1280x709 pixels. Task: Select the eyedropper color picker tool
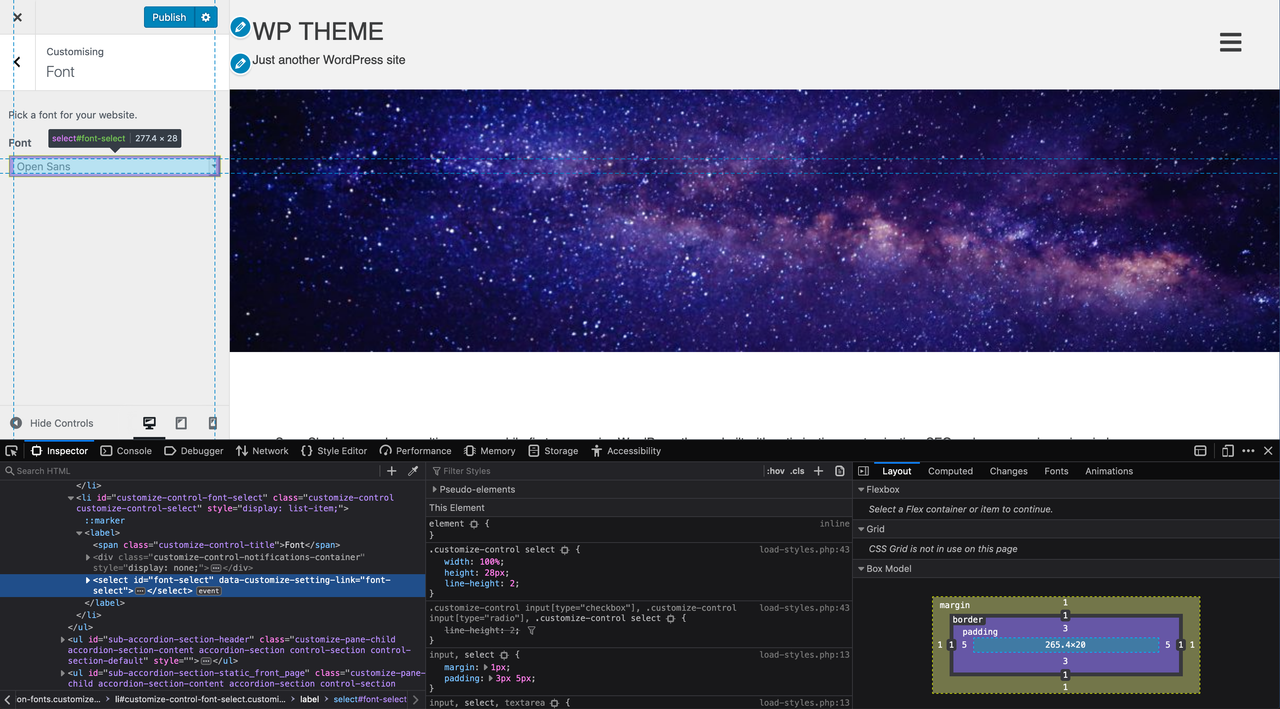[413, 471]
